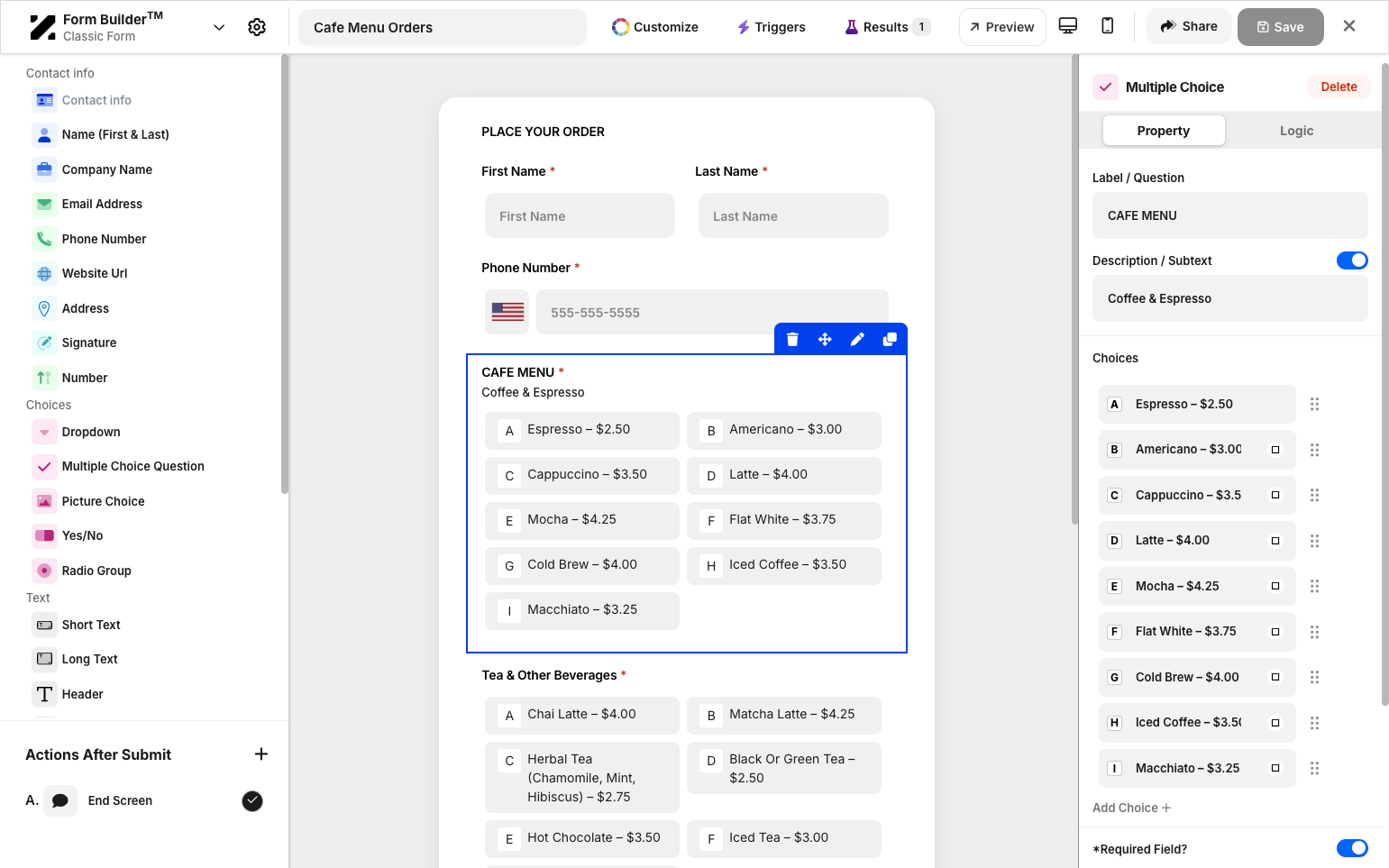This screenshot has width=1389, height=868.
Task: Click Add Choice link
Action: [x=1131, y=808]
